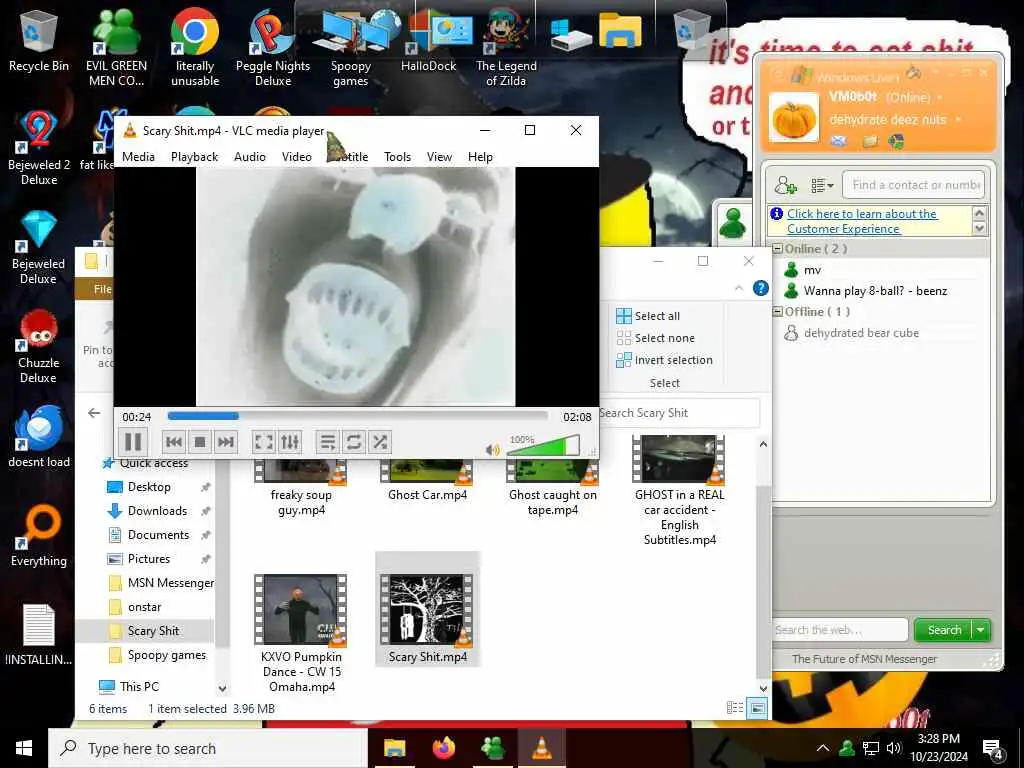
Task: Open Customer Experience link in Messenger
Action: click(862, 221)
